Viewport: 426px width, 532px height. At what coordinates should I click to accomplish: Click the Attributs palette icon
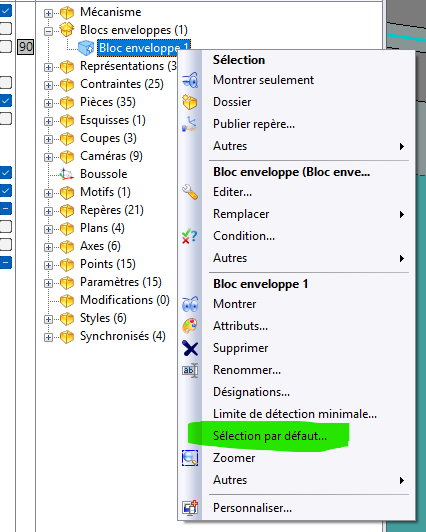click(x=190, y=326)
